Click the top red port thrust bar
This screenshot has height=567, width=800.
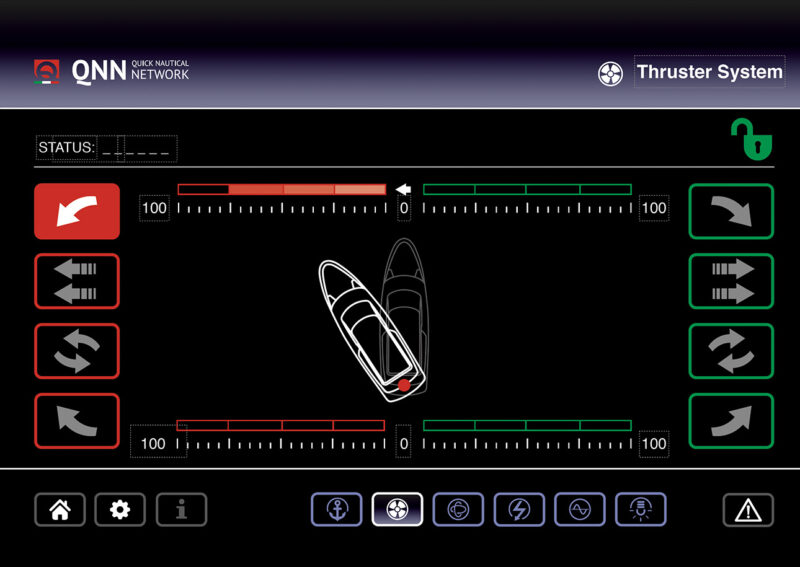(x=282, y=189)
